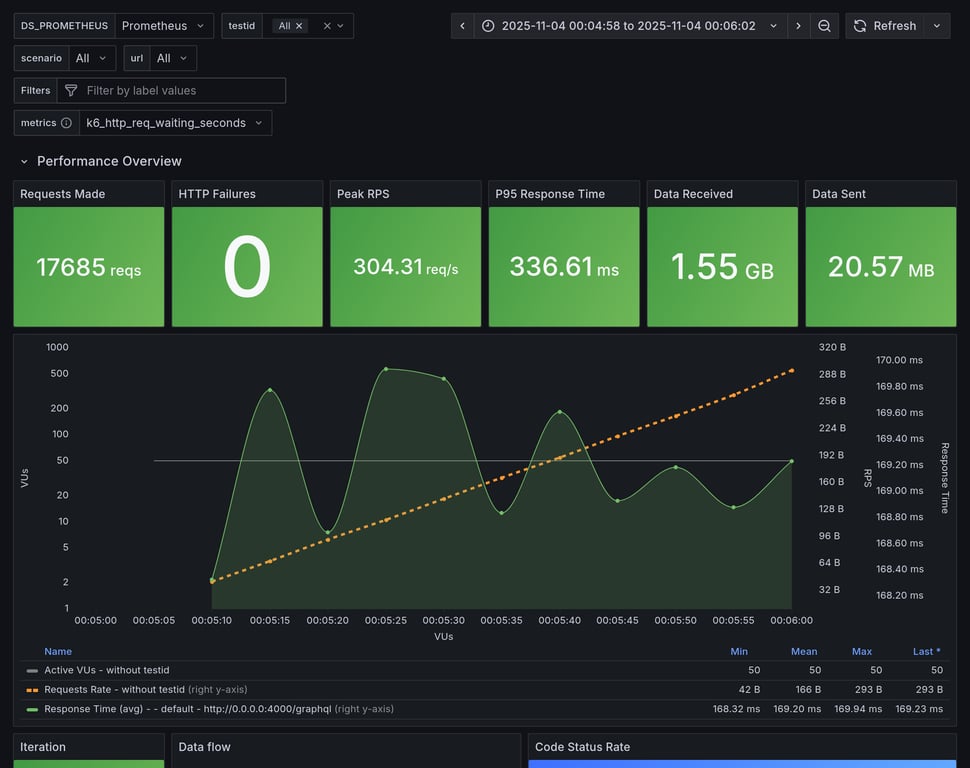This screenshot has height=768, width=970.
Task: Sort legend by Mean column header
Action: [803, 651]
